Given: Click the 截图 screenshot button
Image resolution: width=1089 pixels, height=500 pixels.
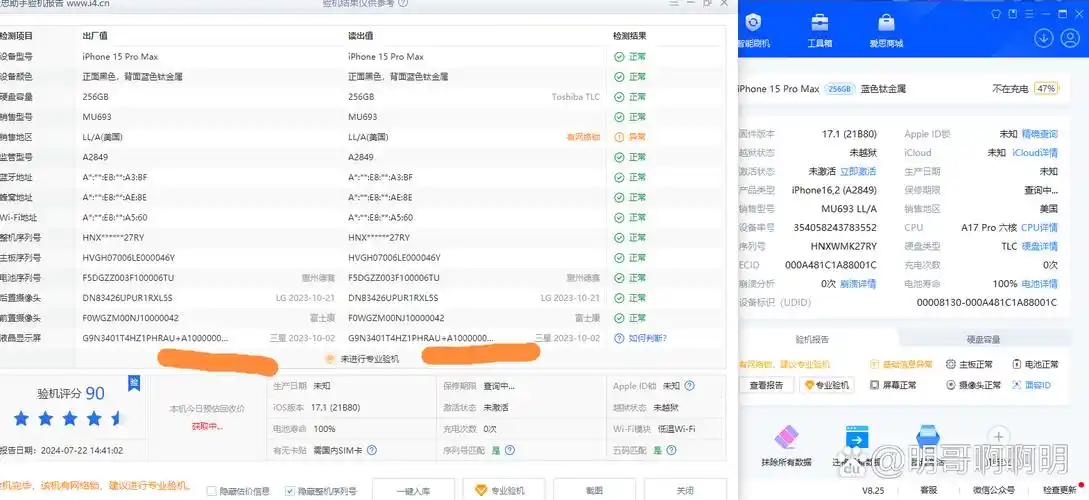Looking at the screenshot, I should (594, 490).
